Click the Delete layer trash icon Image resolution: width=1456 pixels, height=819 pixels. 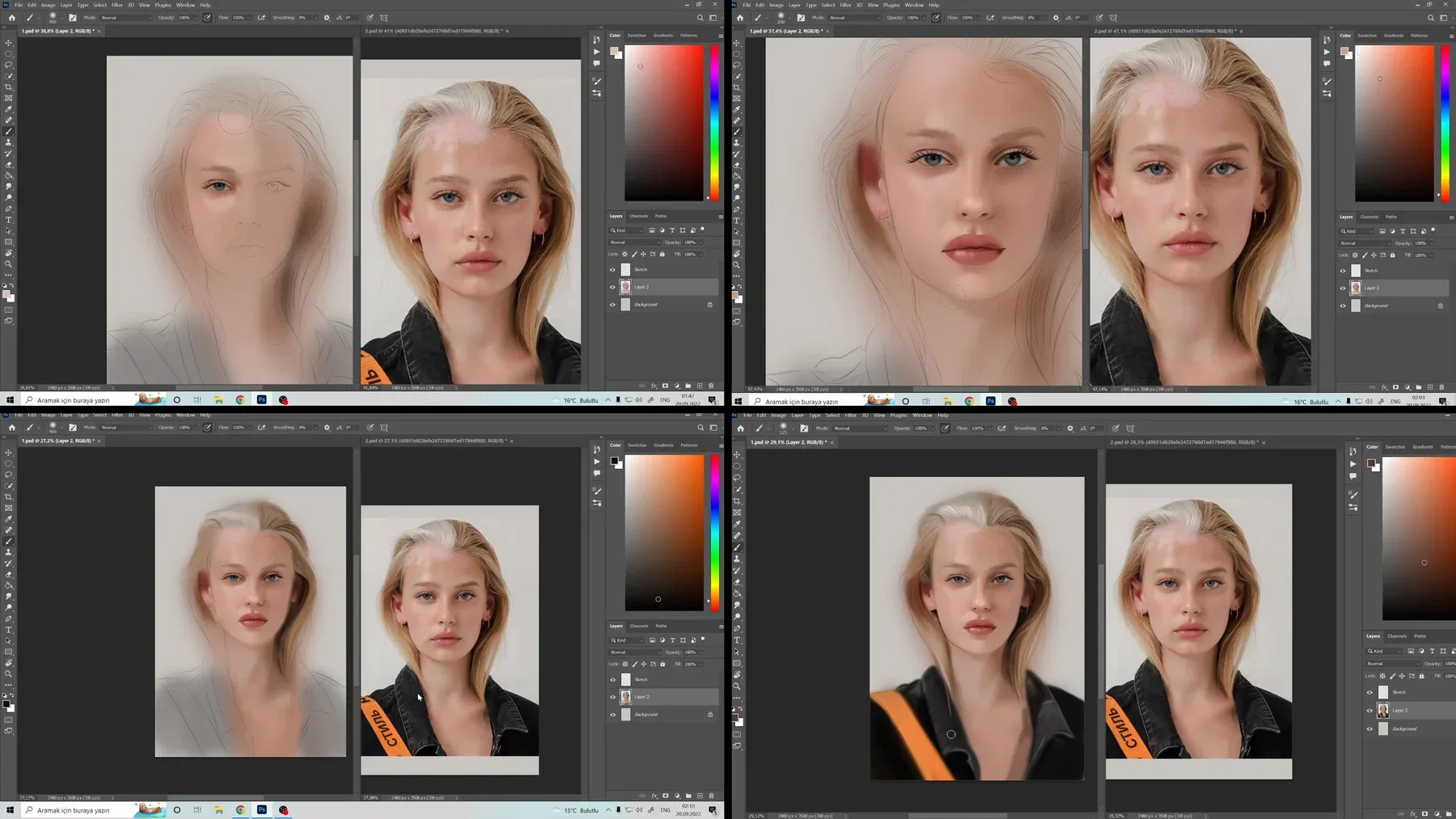point(711,386)
